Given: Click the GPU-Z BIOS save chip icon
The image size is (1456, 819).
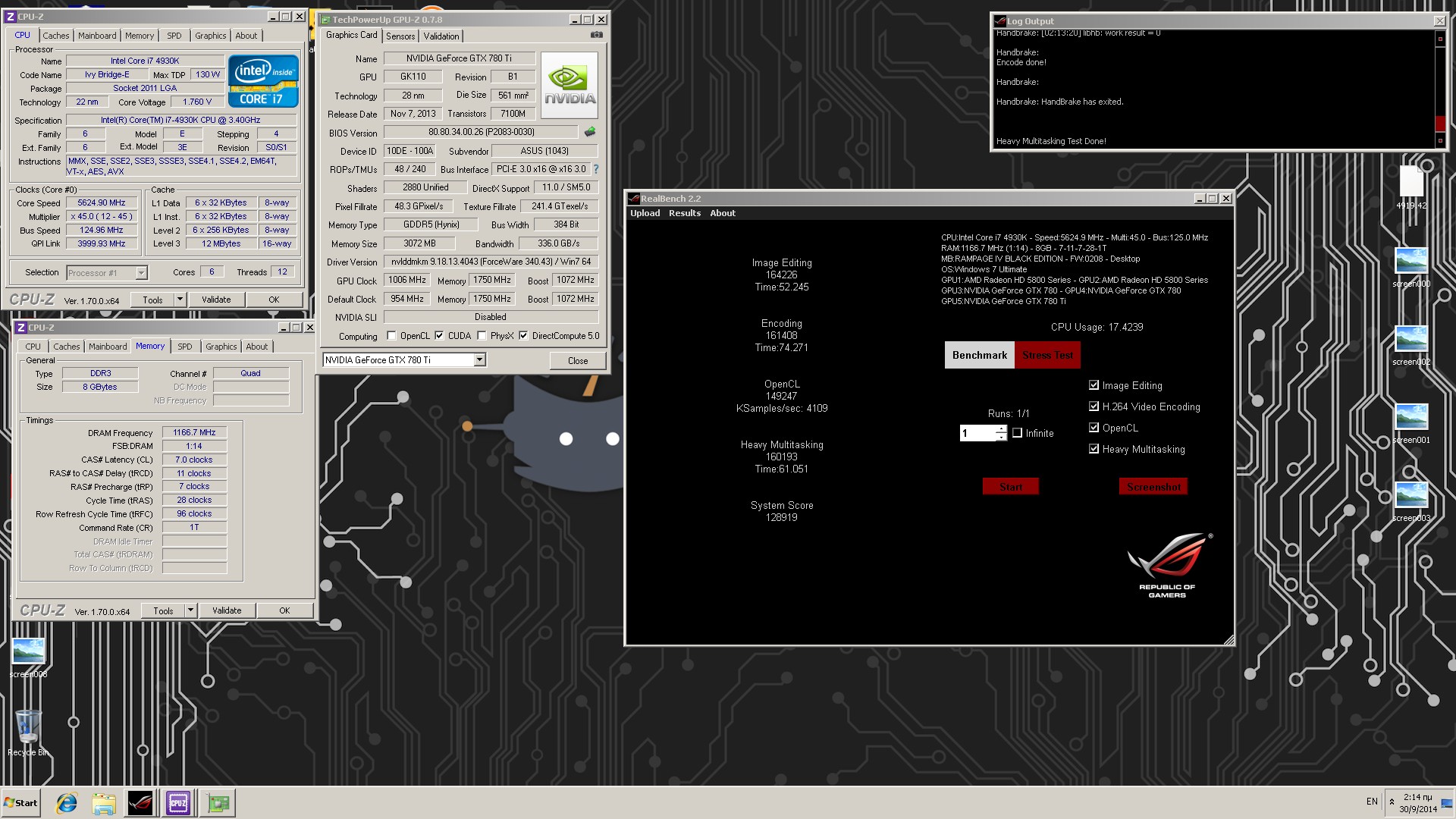Looking at the screenshot, I should tap(590, 132).
